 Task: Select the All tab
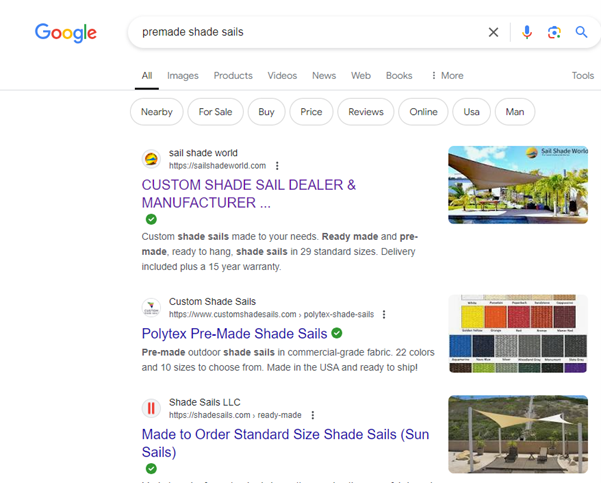(147, 76)
